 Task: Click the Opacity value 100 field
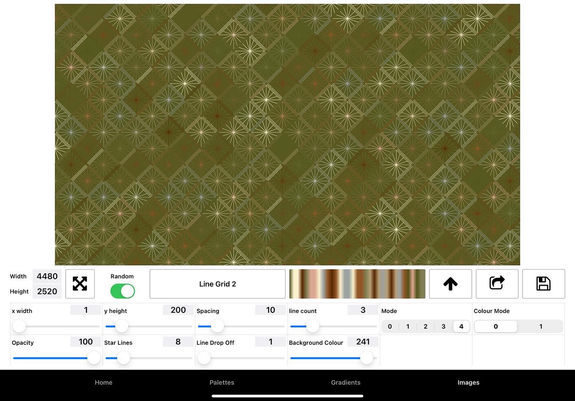(85, 342)
